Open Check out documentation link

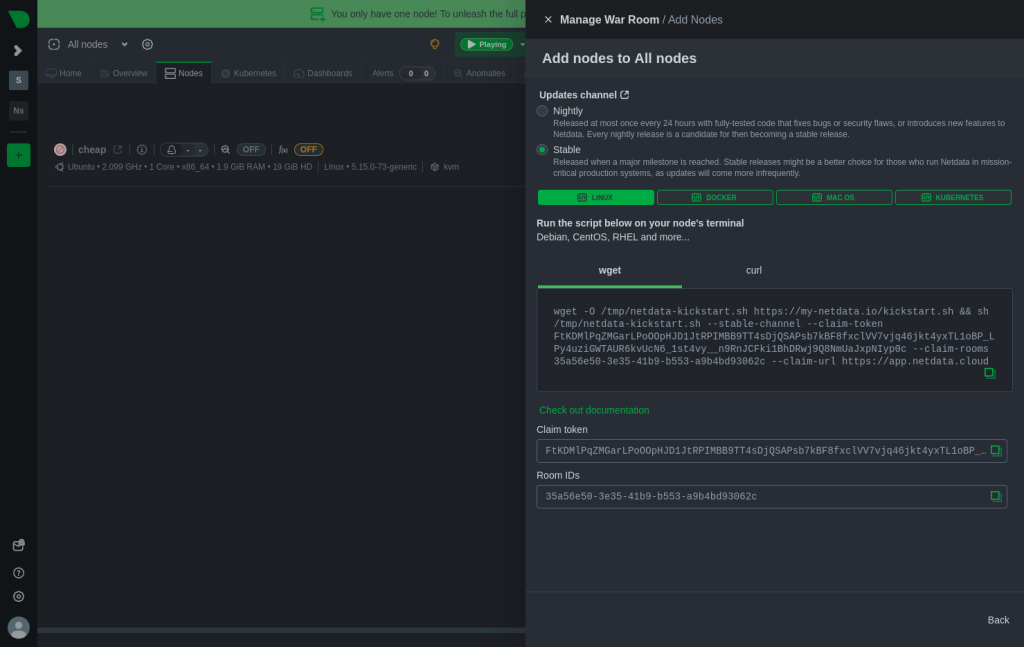point(594,410)
